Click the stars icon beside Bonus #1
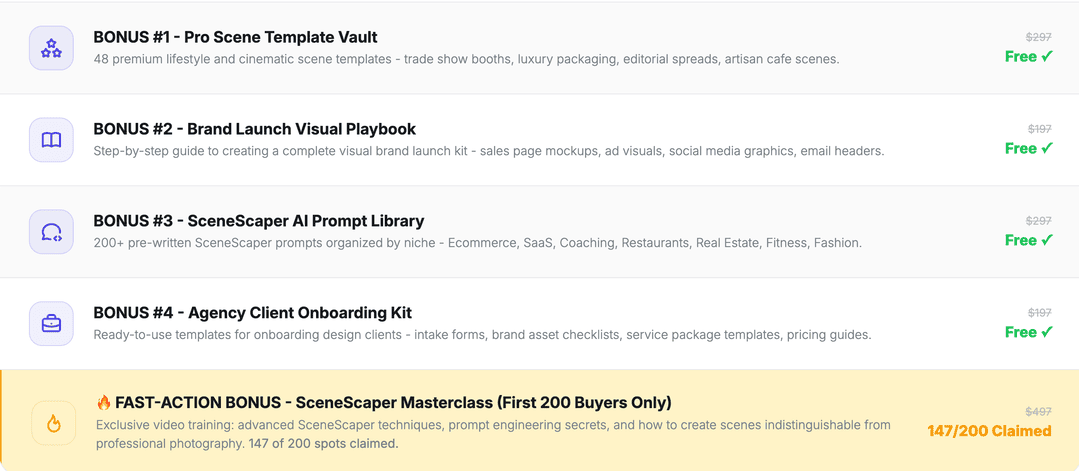1079x471 pixels. pos(51,48)
